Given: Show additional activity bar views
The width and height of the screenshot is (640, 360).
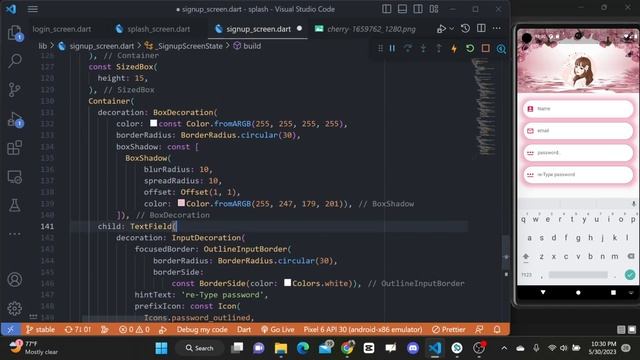Looking at the screenshot, I should point(15,234).
